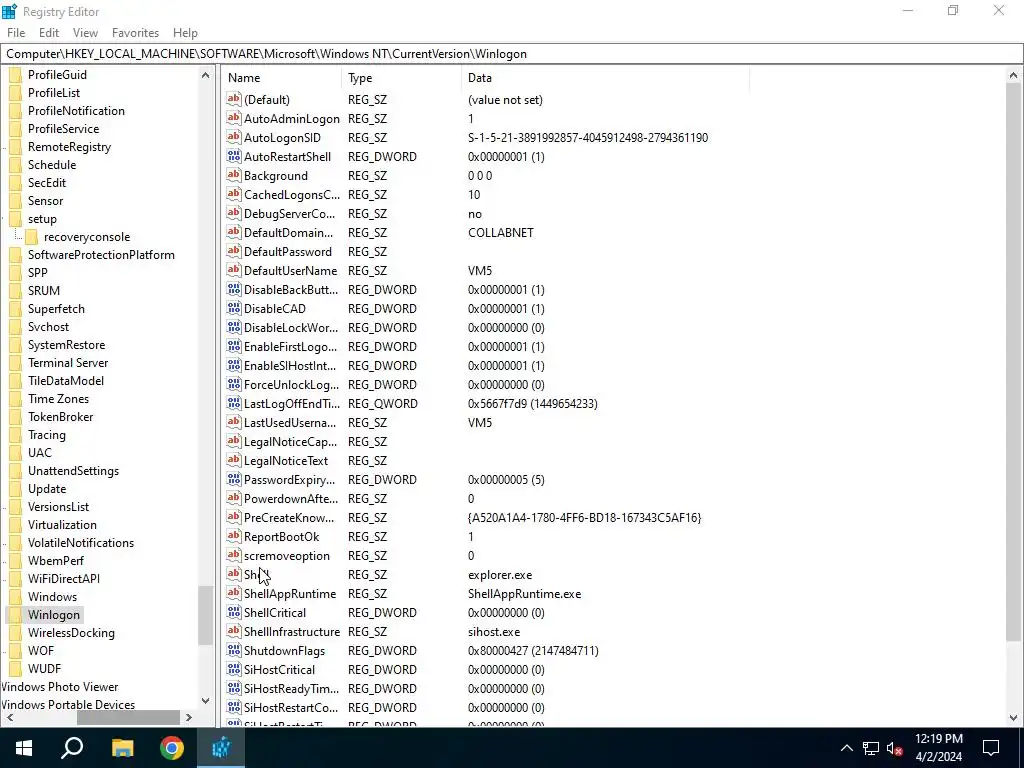1024x768 pixels.
Task: Select the Time Zones key
Action: (x=58, y=398)
